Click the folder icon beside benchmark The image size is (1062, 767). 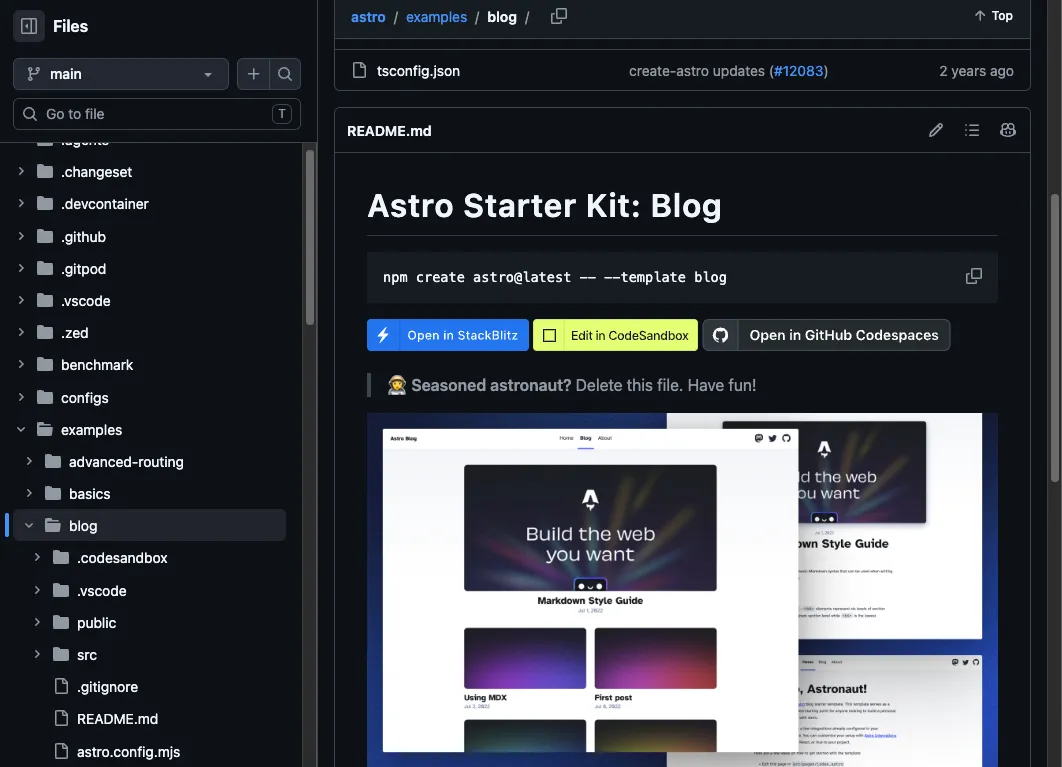tap(45, 365)
